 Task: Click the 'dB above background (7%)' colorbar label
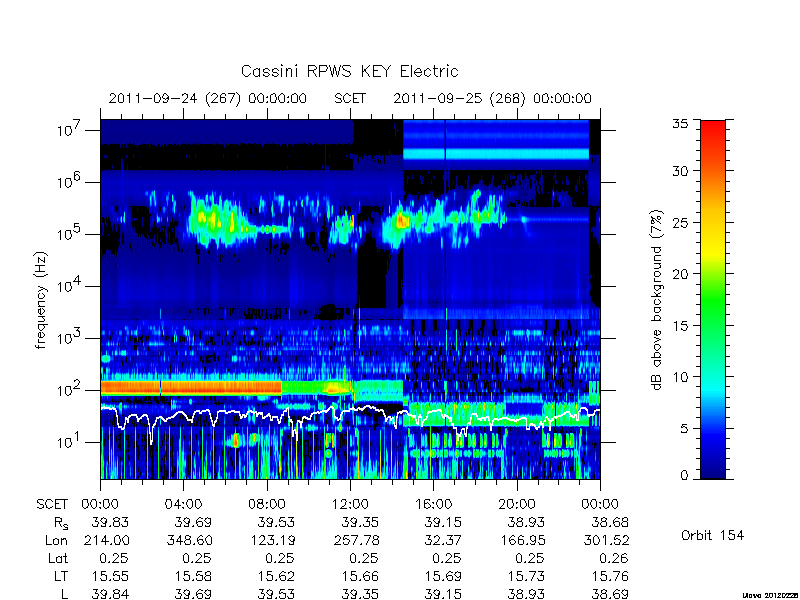pos(657,300)
